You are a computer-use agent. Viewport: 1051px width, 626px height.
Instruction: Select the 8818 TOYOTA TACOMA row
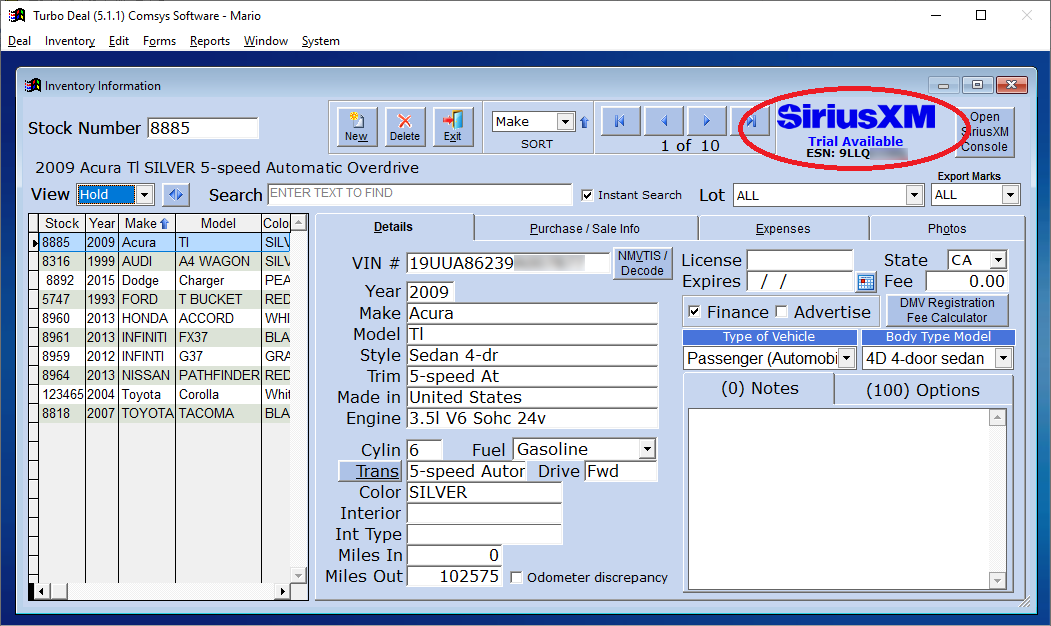coord(165,414)
